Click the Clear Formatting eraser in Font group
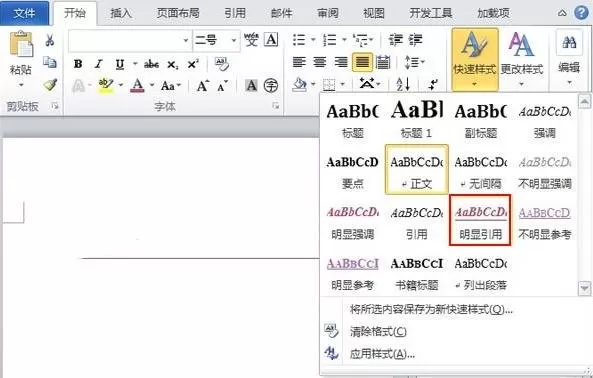 (x=222, y=64)
